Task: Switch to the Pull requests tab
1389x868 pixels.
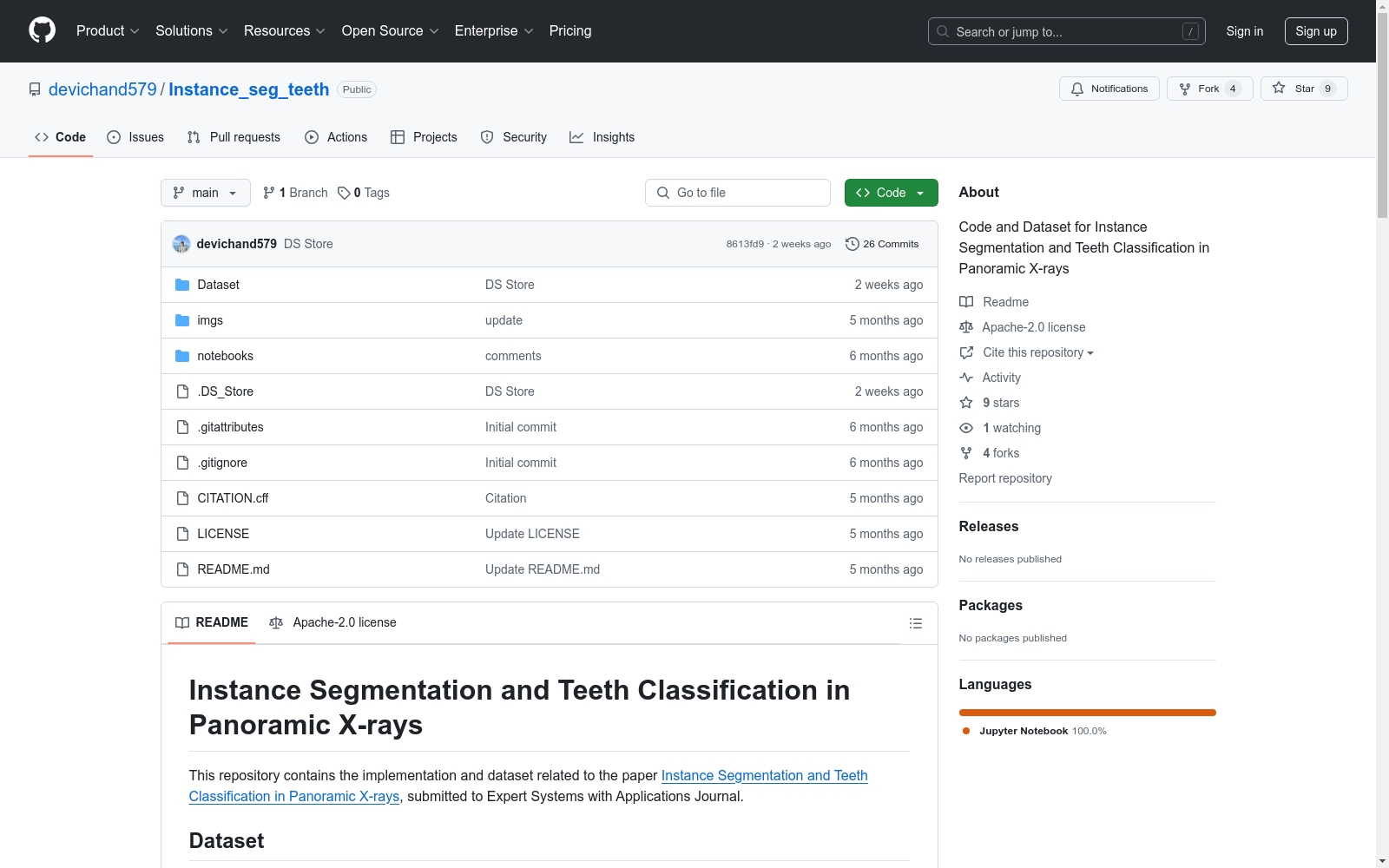Action: 234,137
